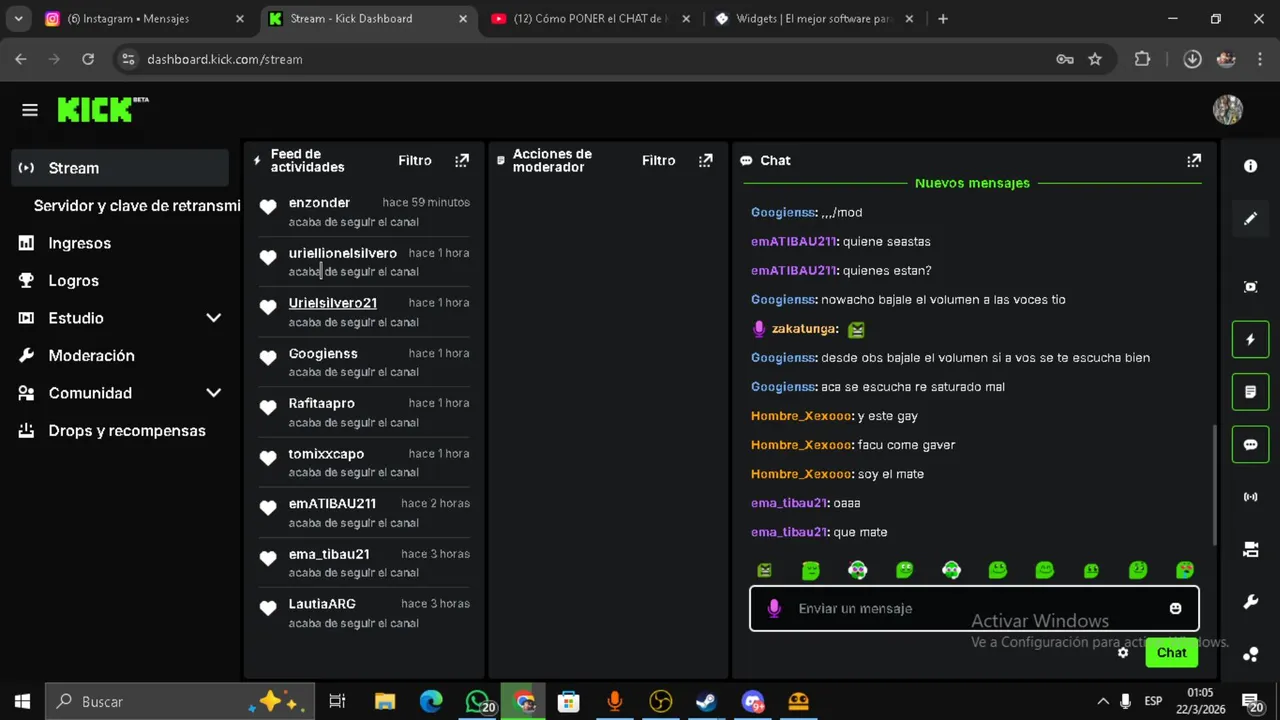
Task: Click uriellionelsilvero in activity feed
Action: (343, 253)
